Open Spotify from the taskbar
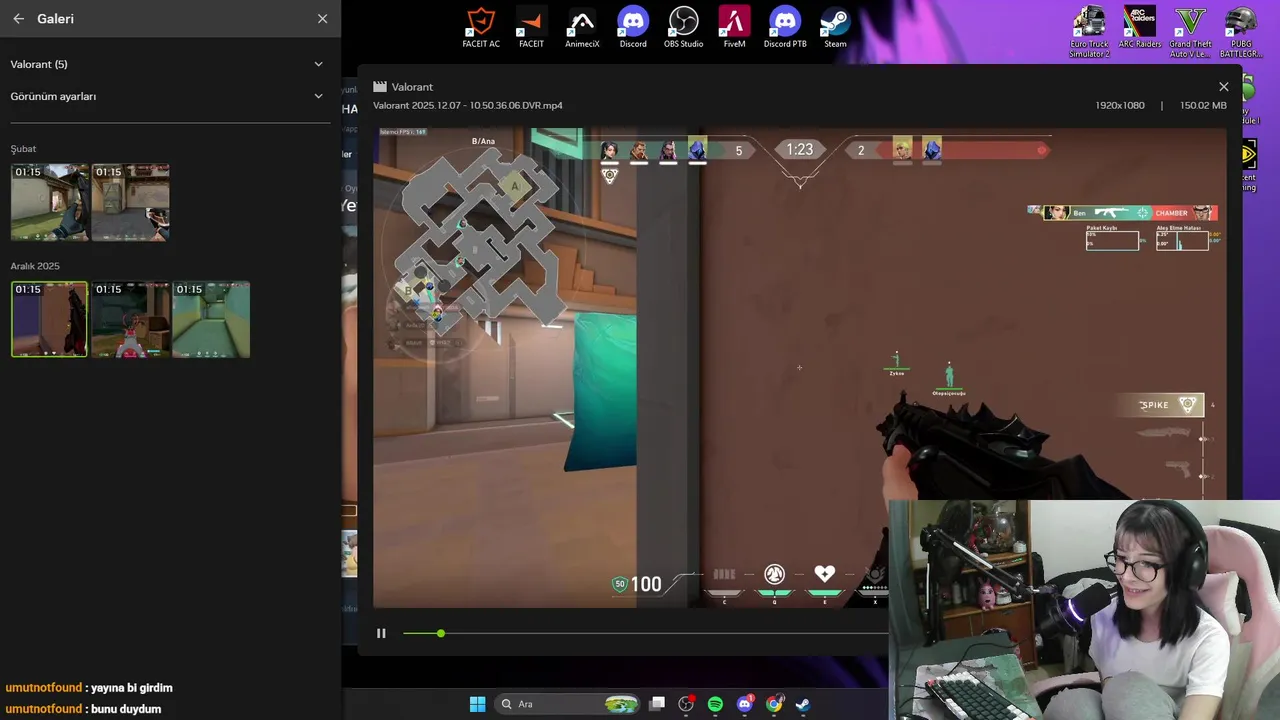 point(715,704)
